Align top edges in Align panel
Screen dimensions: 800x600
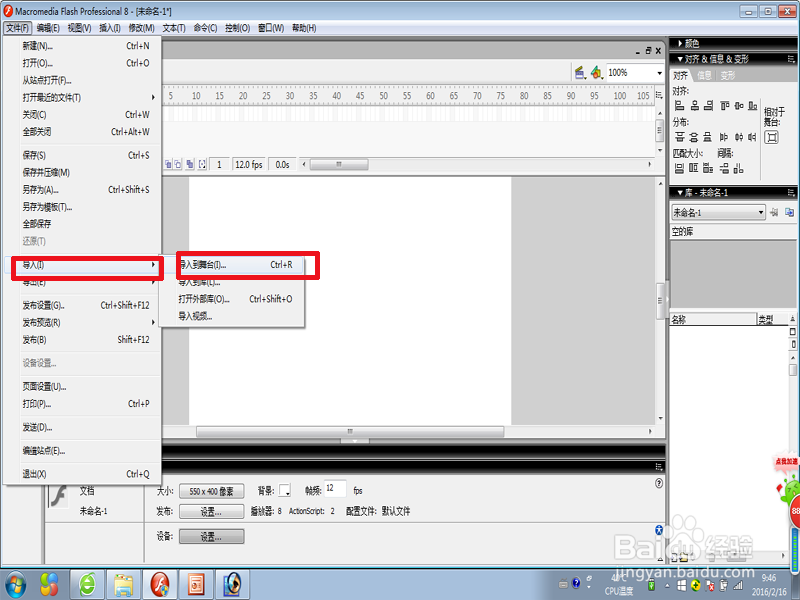(x=724, y=106)
